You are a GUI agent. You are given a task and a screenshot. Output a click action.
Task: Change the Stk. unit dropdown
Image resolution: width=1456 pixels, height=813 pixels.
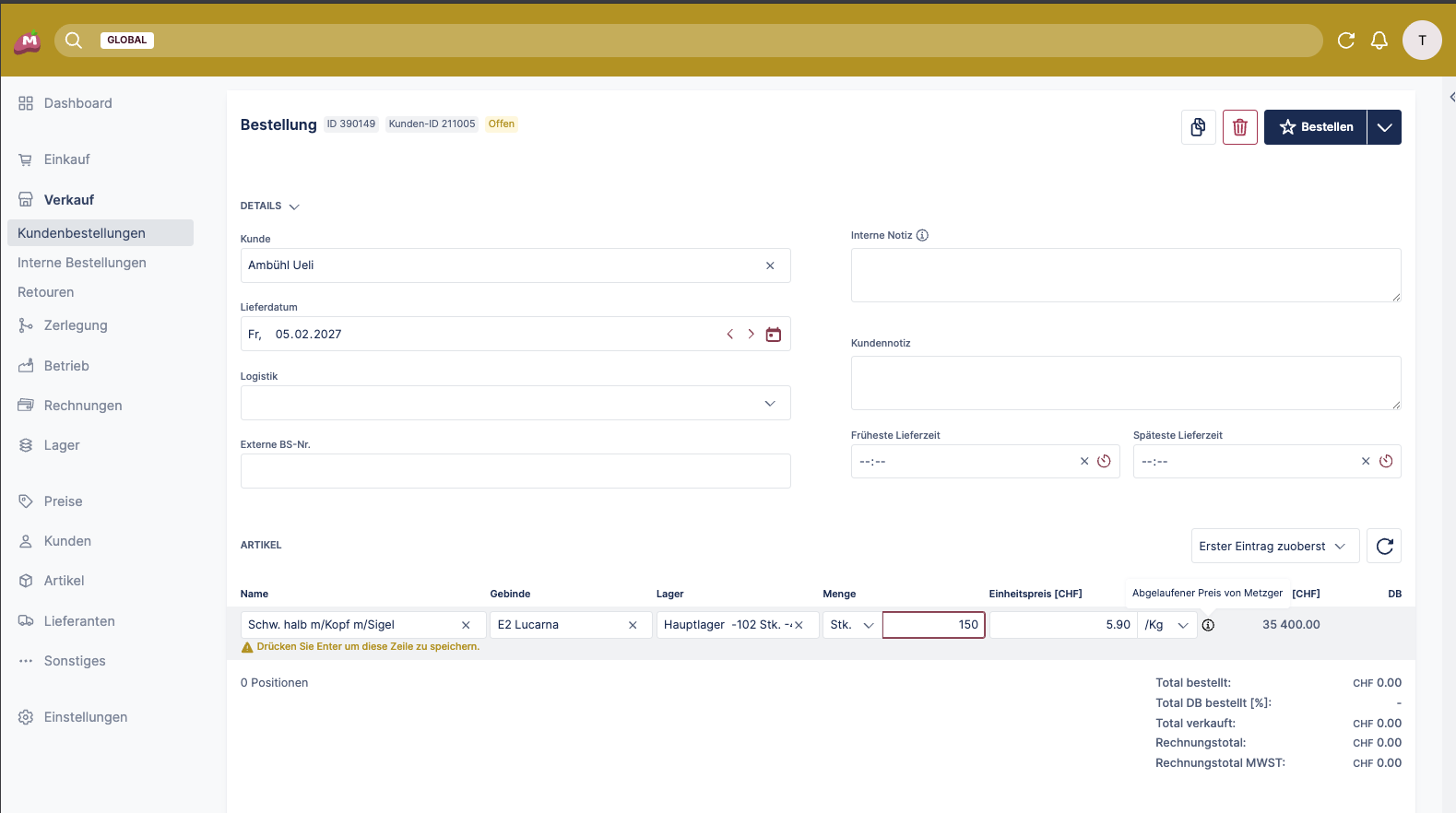pyautogui.click(x=851, y=625)
